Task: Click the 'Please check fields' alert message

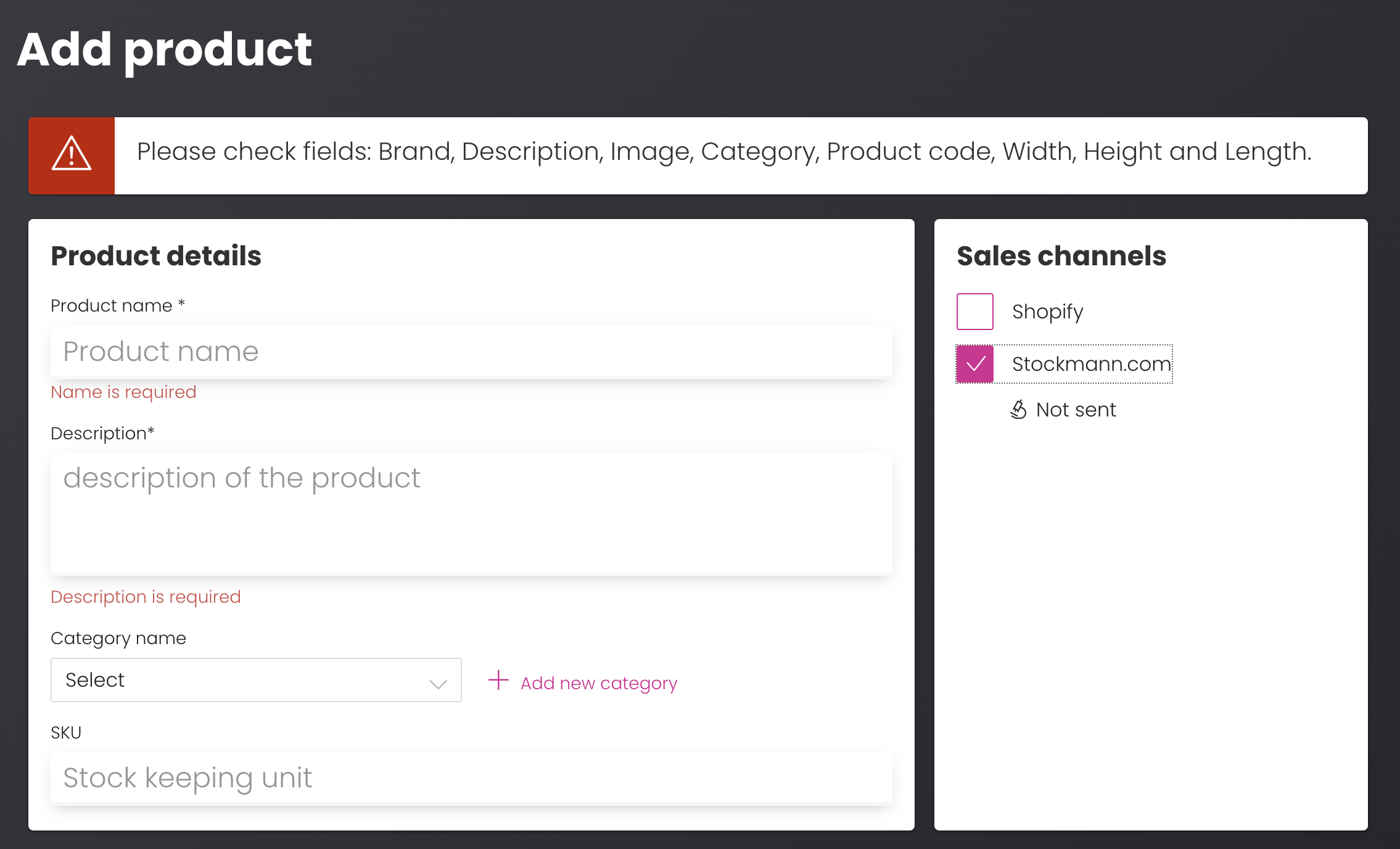Action: pos(724,152)
